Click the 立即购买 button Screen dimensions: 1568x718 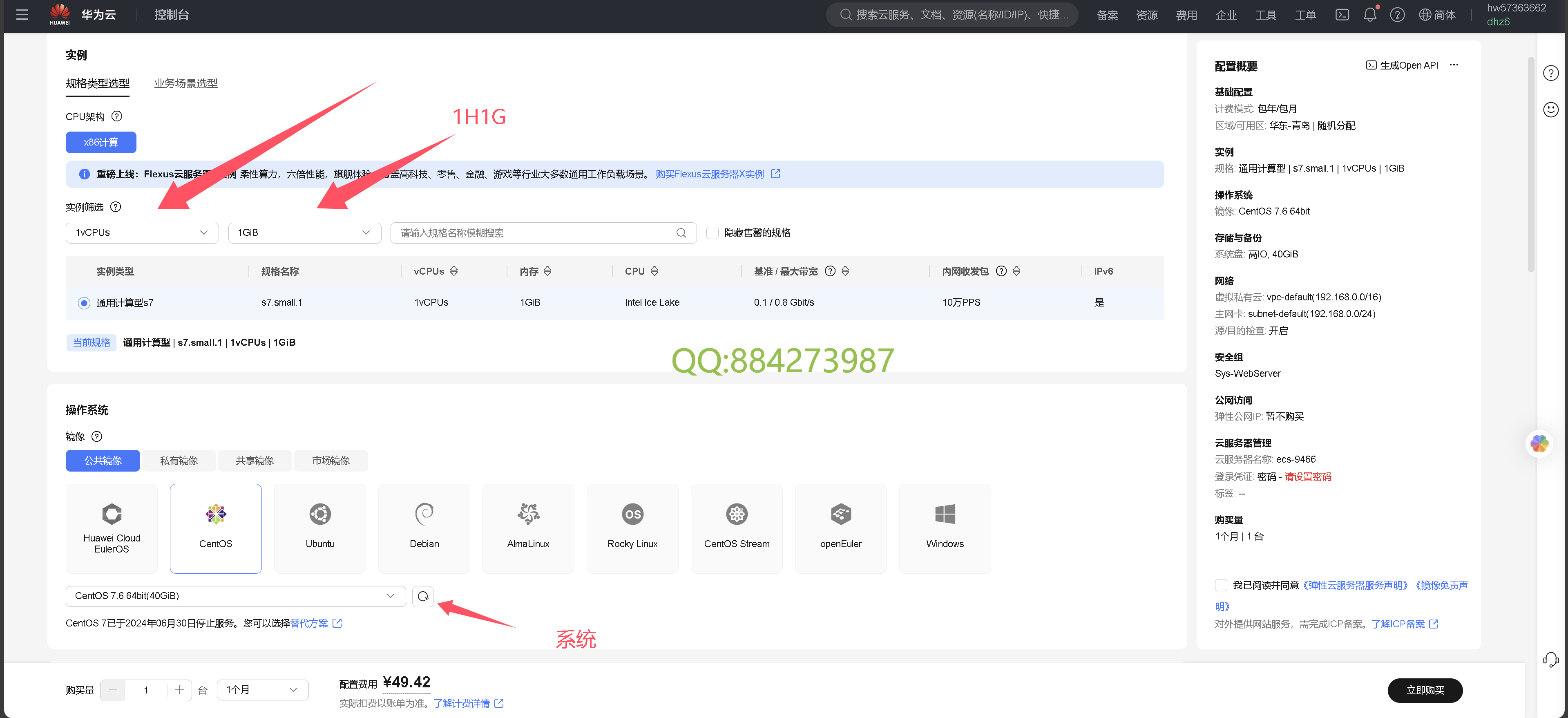point(1425,690)
